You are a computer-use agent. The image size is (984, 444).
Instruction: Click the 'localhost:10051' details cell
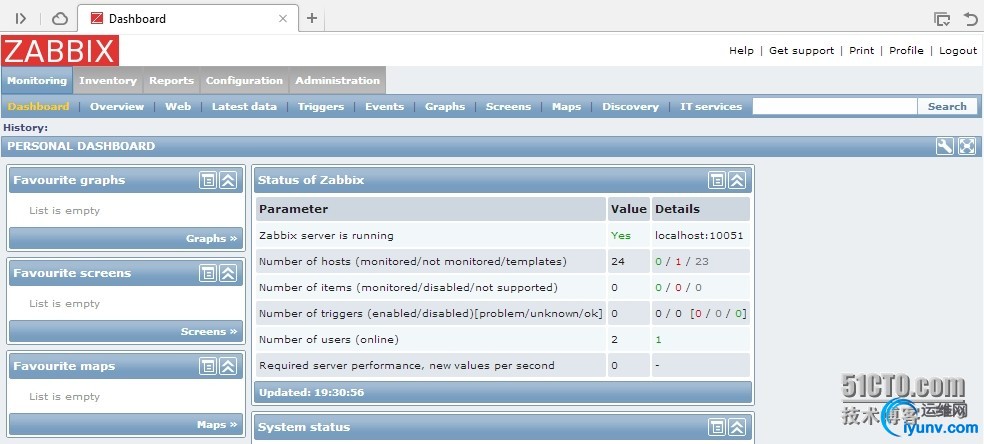[x=699, y=236]
